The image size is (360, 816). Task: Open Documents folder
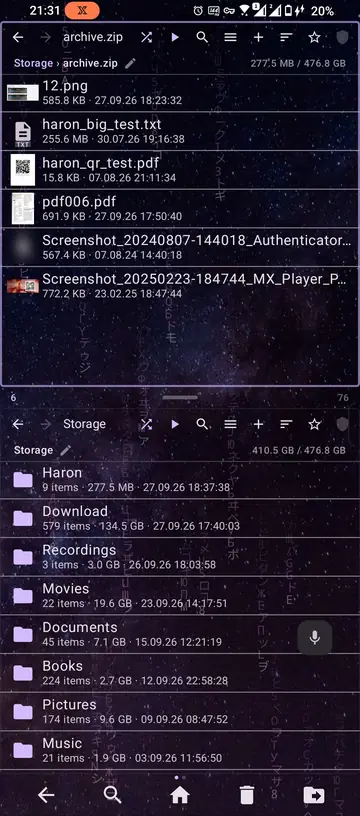click(x=180, y=633)
